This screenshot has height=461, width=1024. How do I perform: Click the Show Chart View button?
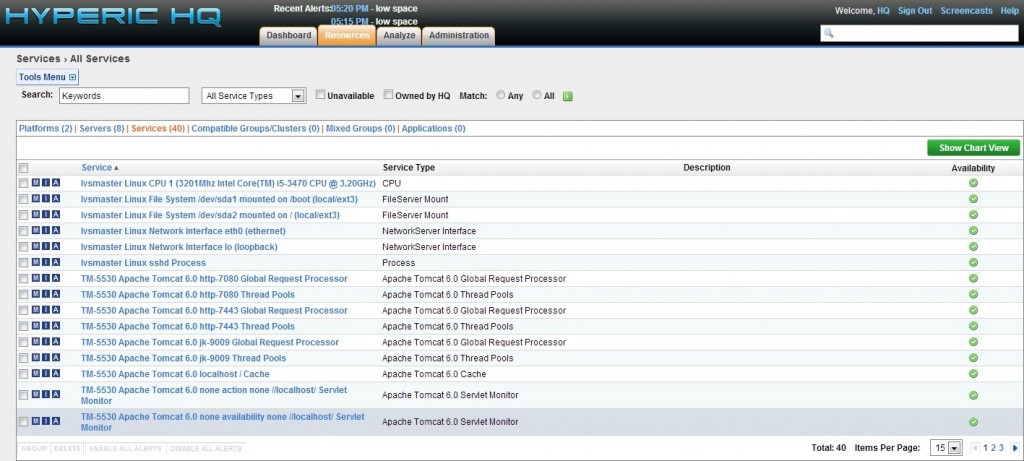pyautogui.click(x=973, y=148)
